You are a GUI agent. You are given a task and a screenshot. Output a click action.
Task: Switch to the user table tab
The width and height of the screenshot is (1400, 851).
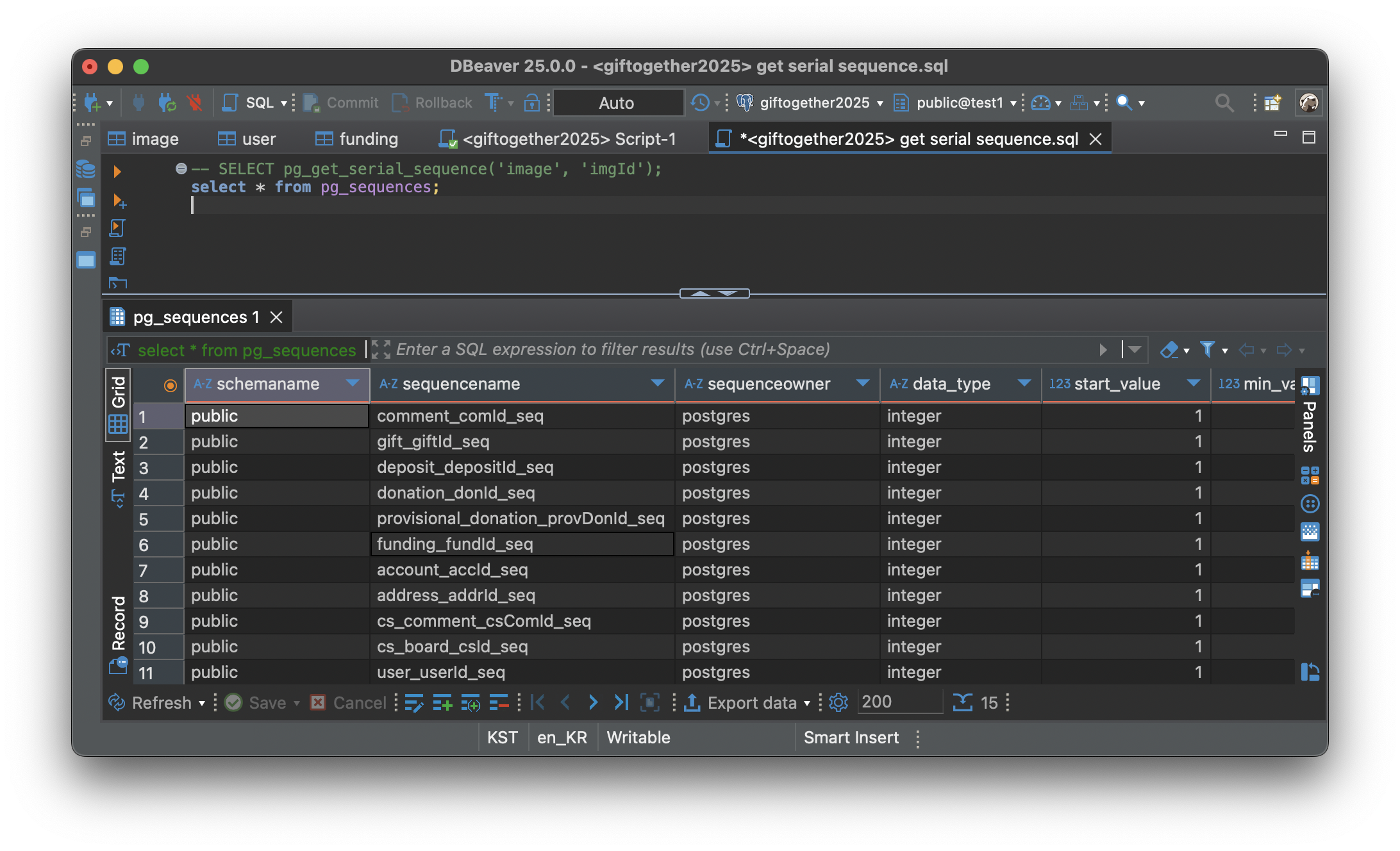tap(247, 139)
